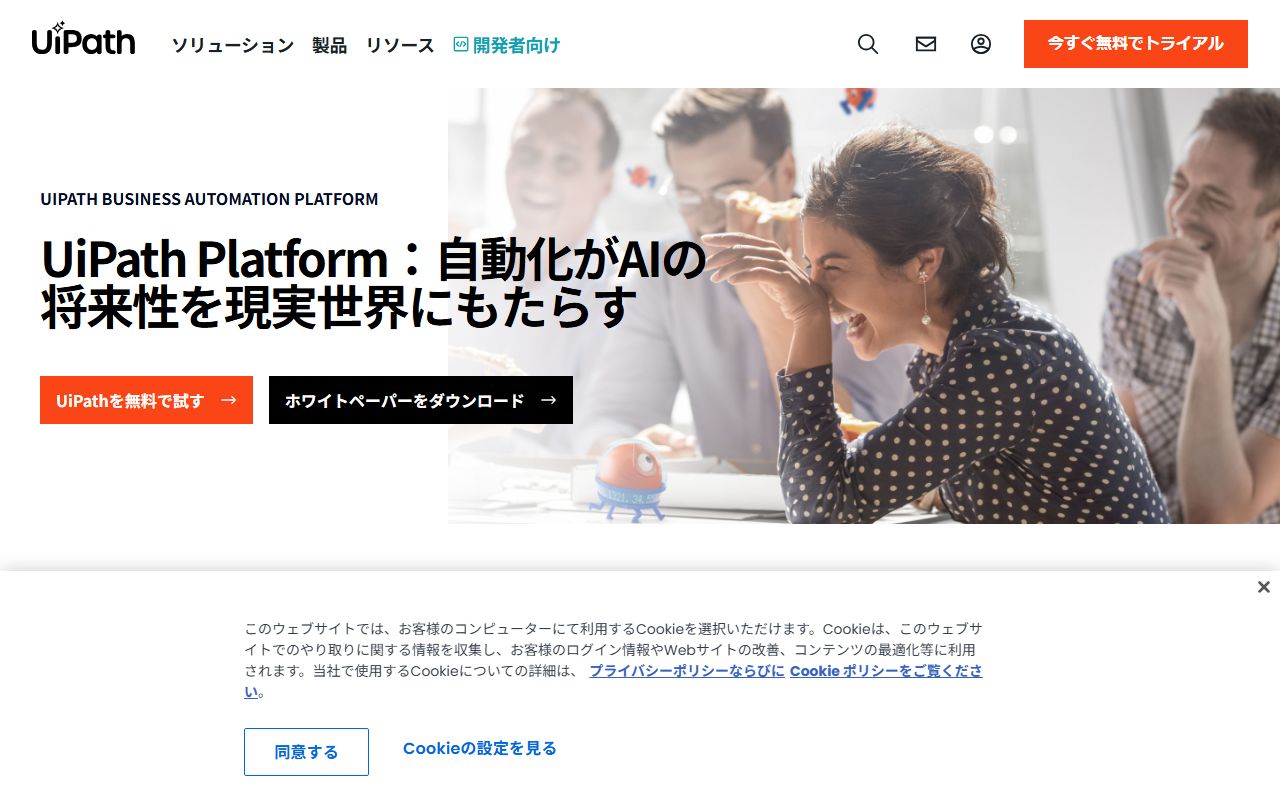1280x800 pixels.
Task: Click the envelope contact icon
Action: [x=926, y=44]
